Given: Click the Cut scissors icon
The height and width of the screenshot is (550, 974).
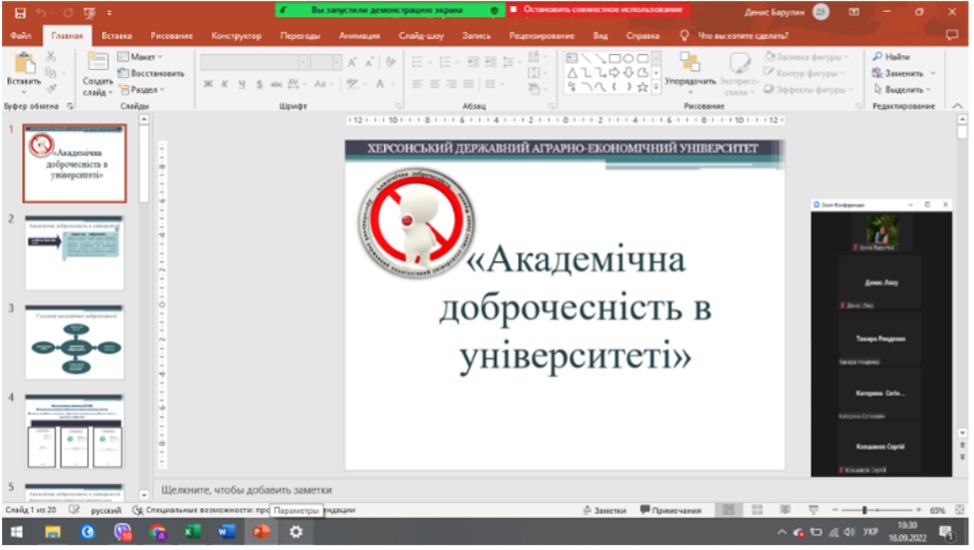Looking at the screenshot, I should click(x=52, y=57).
